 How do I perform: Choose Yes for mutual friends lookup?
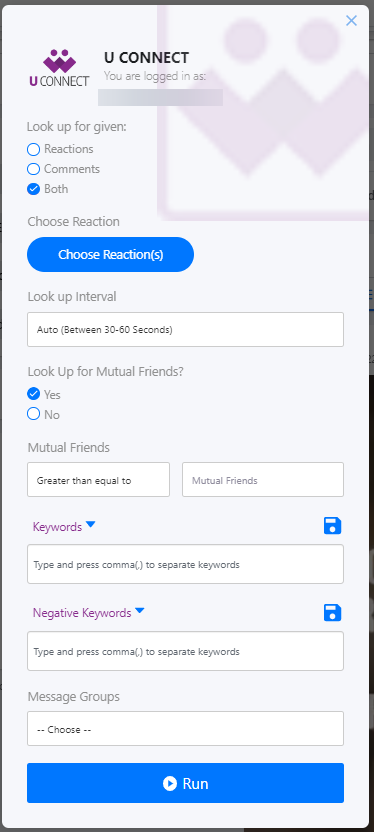coord(33,394)
